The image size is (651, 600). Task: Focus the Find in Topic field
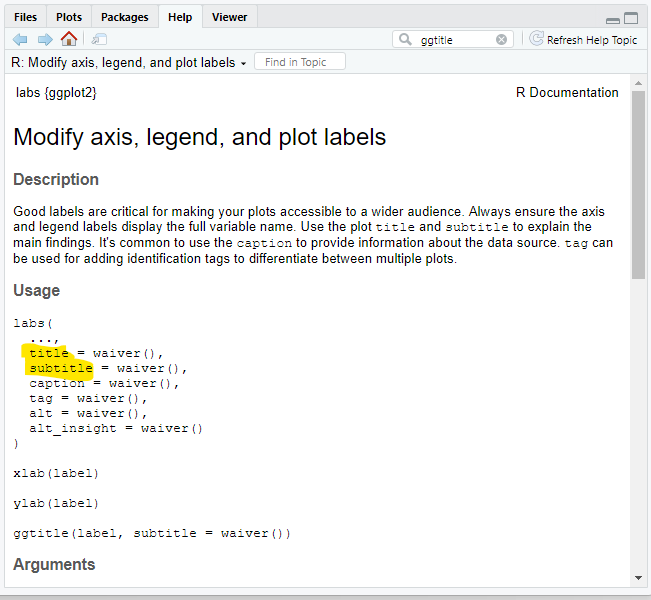pyautogui.click(x=300, y=62)
